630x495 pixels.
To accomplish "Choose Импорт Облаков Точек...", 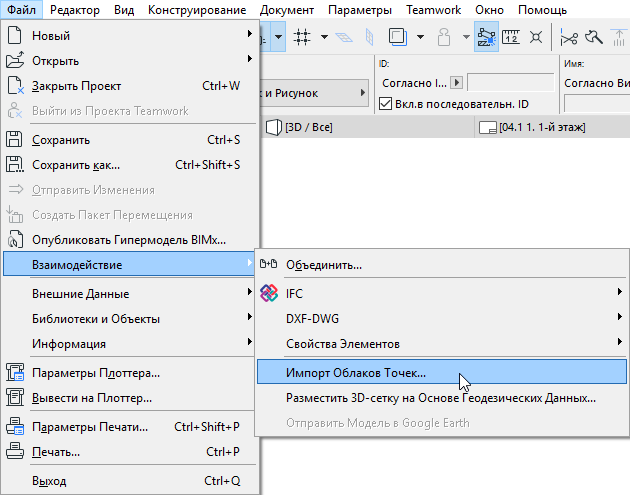I will coord(442,372).
